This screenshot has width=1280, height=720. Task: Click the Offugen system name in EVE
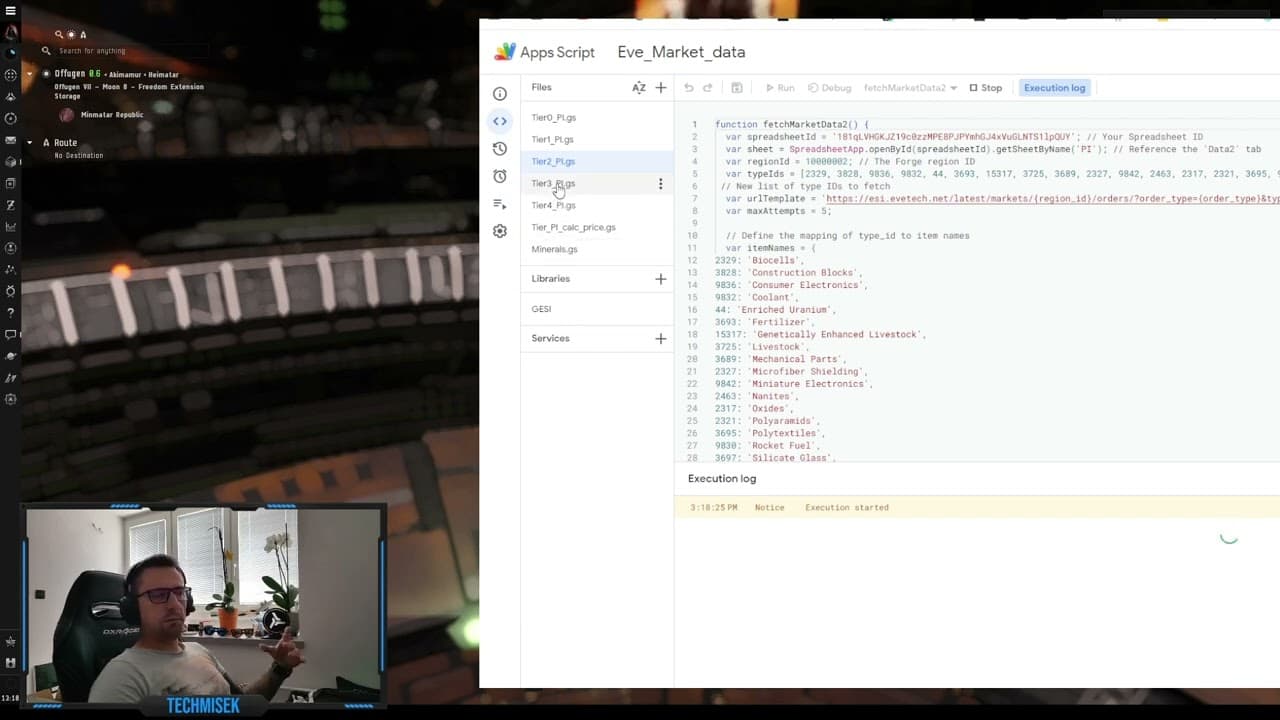(70, 73)
